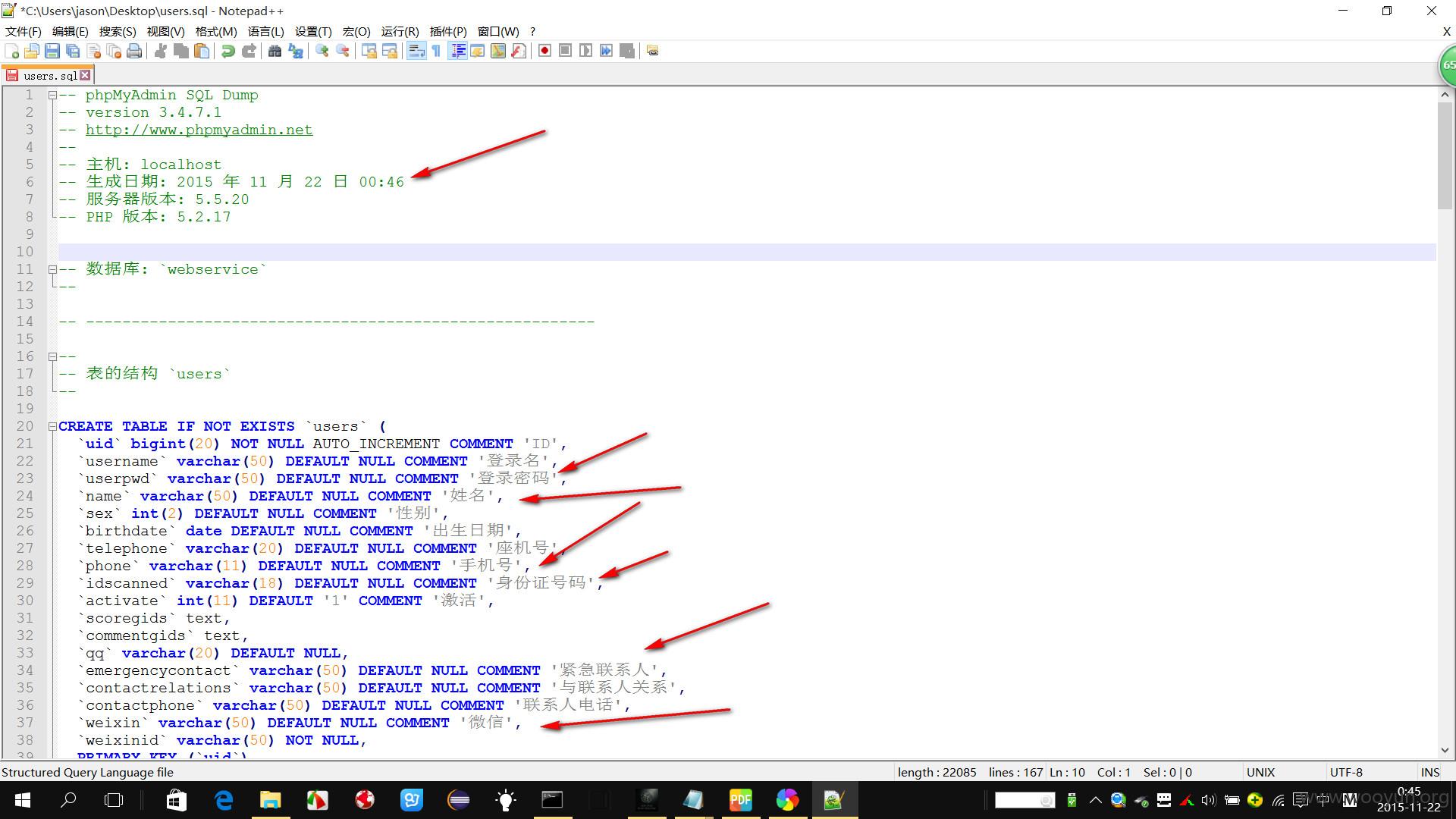Open the 设置(T) menu
Image resolution: width=1456 pixels, height=819 pixels.
point(313,31)
